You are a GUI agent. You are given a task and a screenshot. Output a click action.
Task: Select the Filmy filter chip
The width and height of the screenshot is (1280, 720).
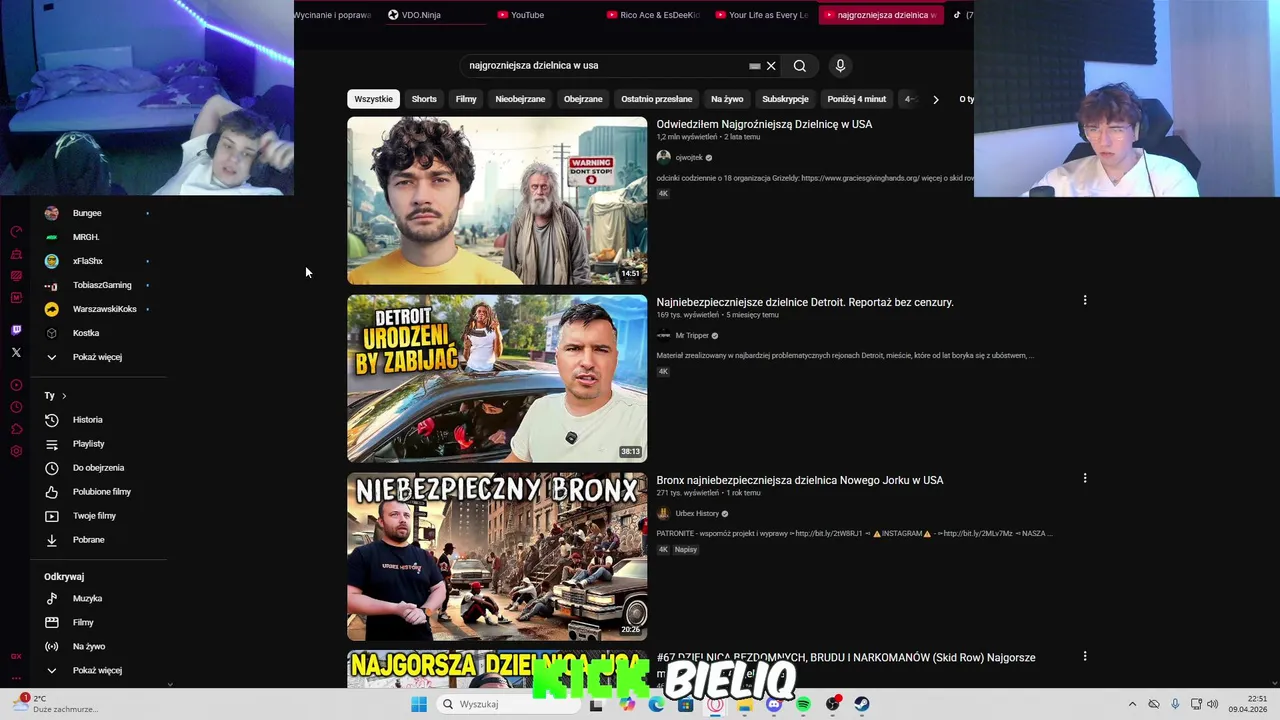click(466, 99)
